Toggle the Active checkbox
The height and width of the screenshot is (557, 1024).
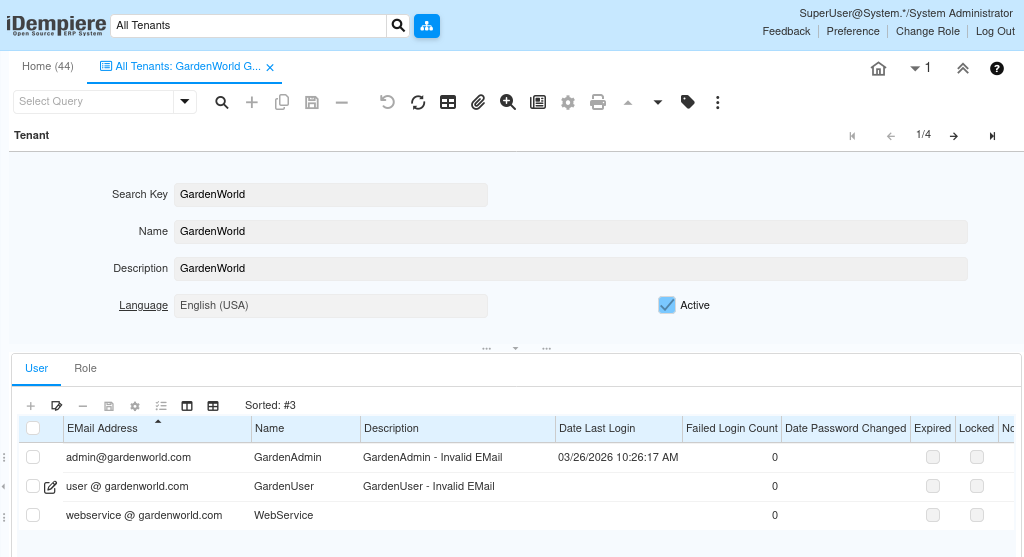pyautogui.click(x=667, y=305)
